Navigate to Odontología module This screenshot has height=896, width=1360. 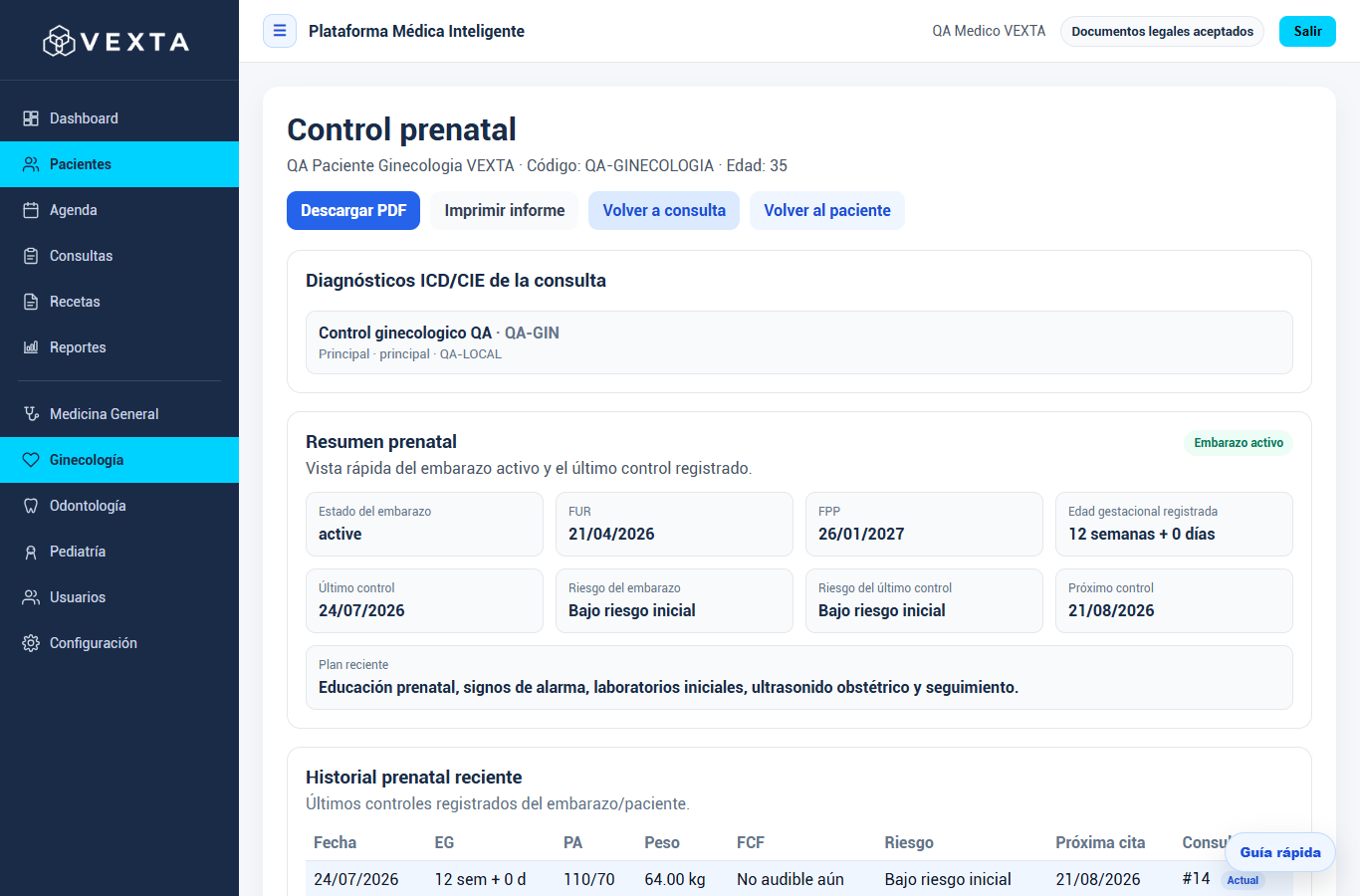(119, 506)
